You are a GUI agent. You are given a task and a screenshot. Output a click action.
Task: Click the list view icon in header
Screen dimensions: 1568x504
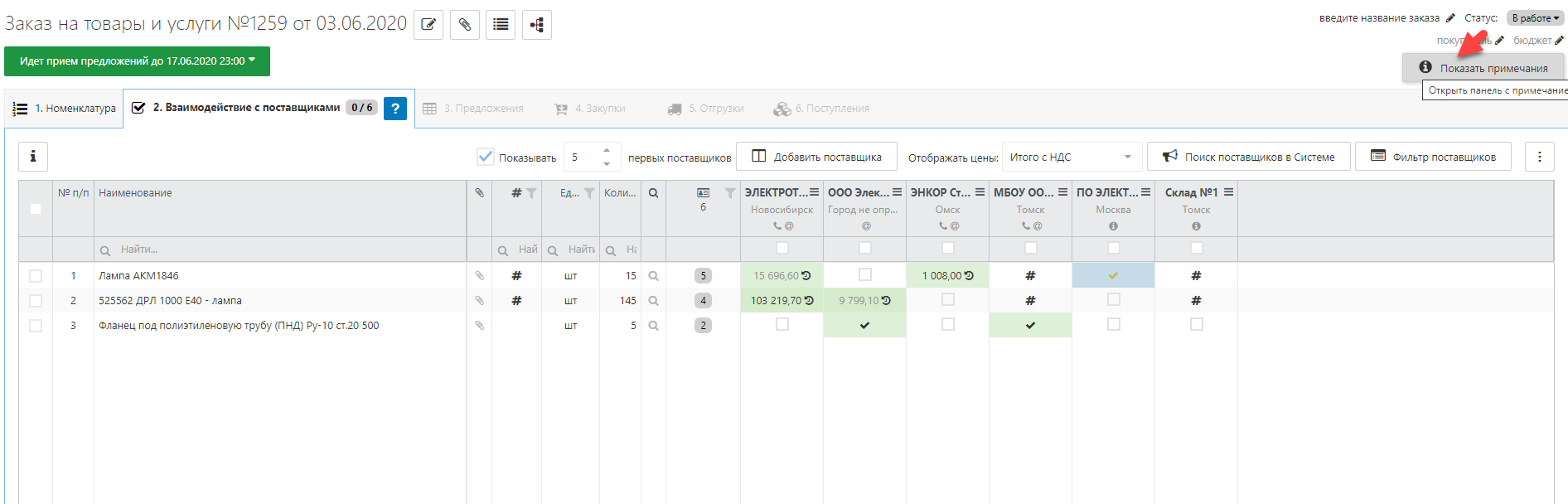pyautogui.click(x=501, y=25)
